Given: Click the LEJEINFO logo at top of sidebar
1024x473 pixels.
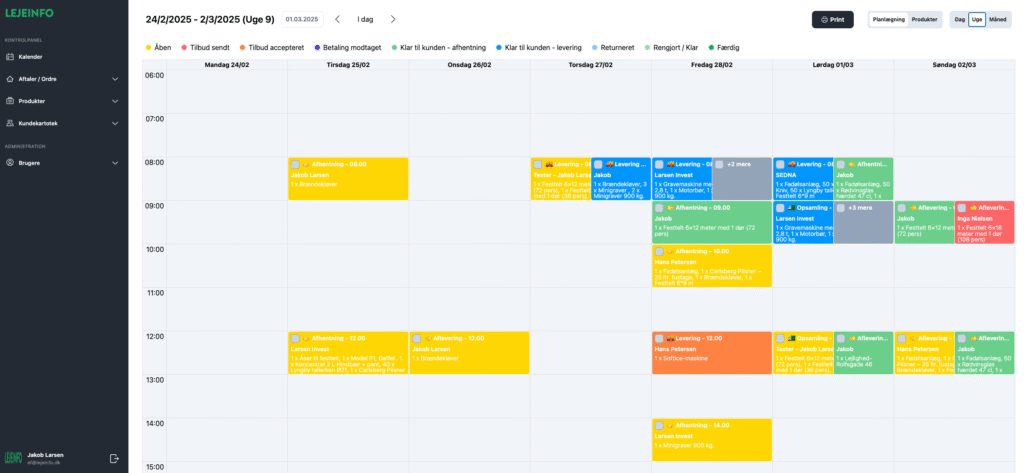Looking at the screenshot, I should point(29,13).
